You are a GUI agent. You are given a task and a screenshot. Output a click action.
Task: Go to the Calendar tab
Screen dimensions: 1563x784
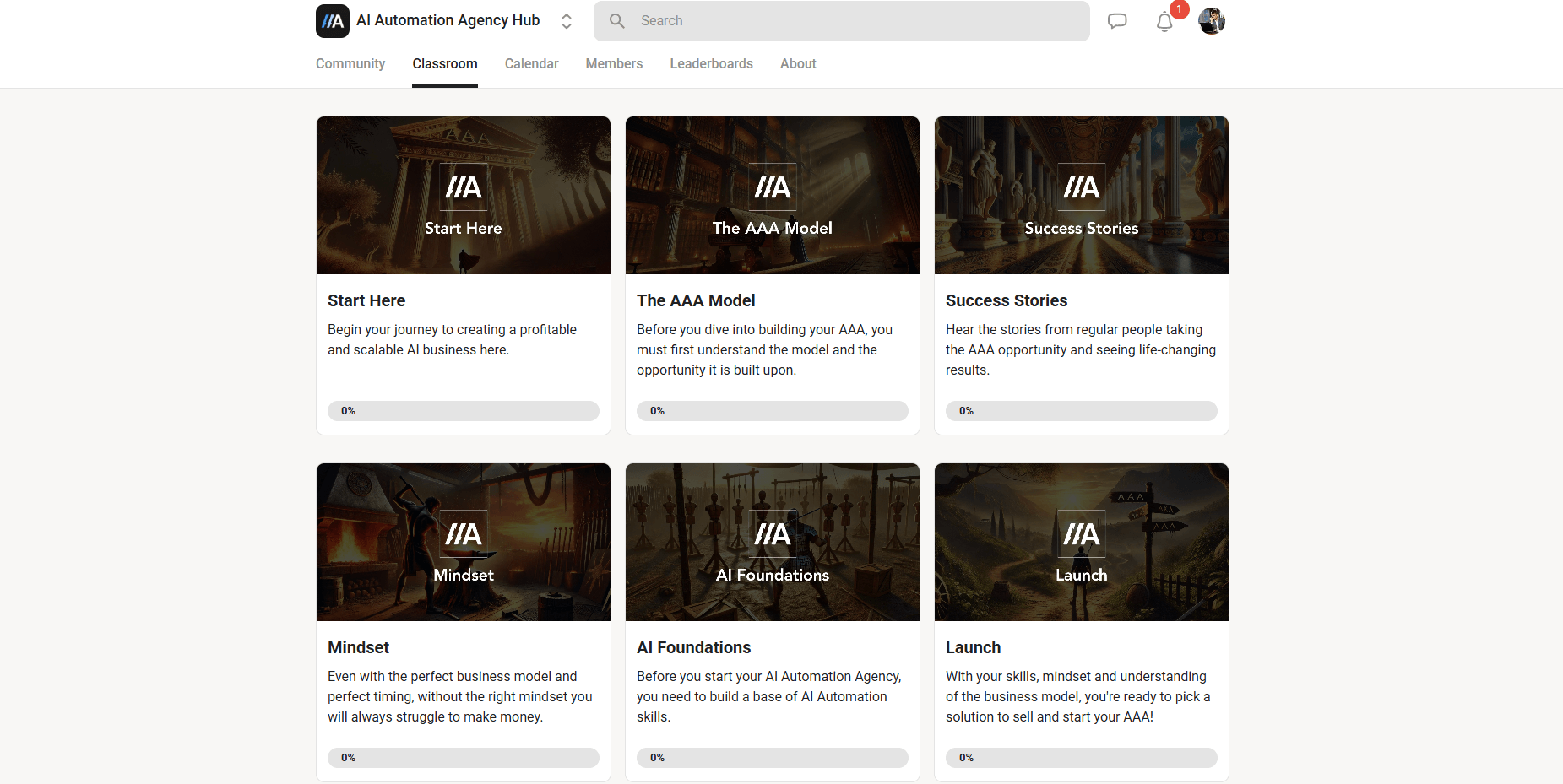[531, 64]
